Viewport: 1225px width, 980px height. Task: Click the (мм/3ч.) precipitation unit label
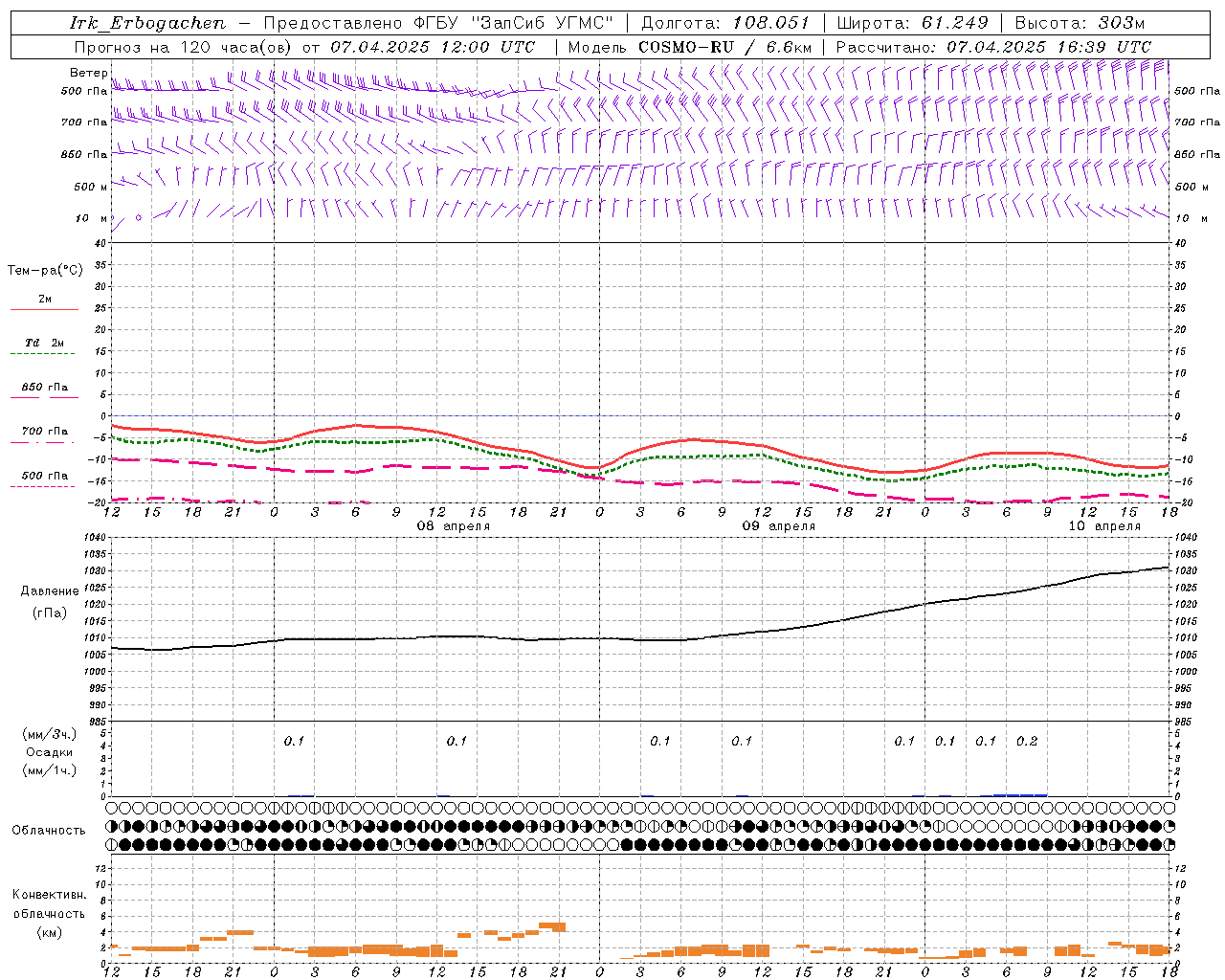click(x=50, y=734)
